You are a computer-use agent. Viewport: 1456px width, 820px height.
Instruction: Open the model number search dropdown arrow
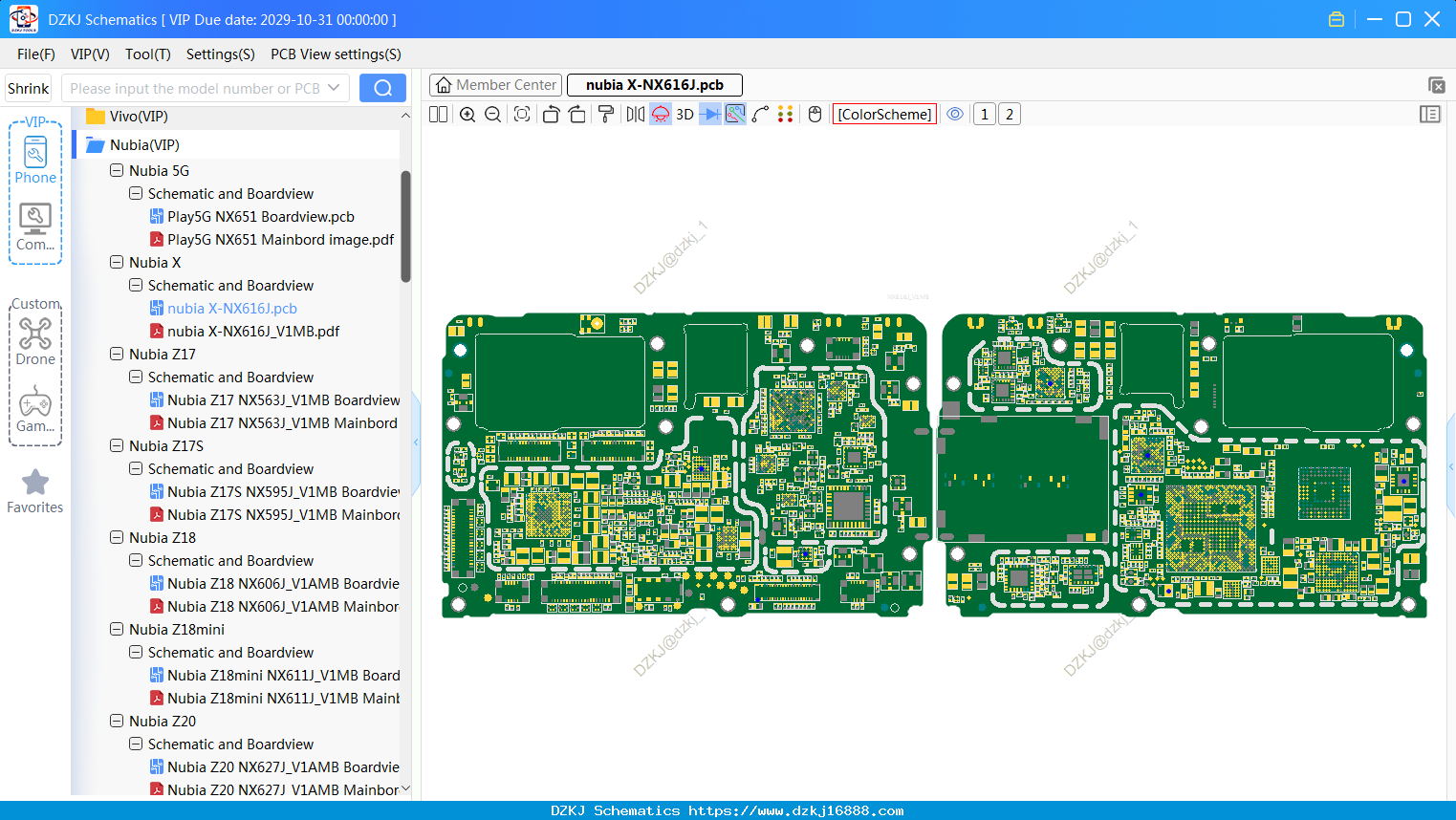coord(334,88)
